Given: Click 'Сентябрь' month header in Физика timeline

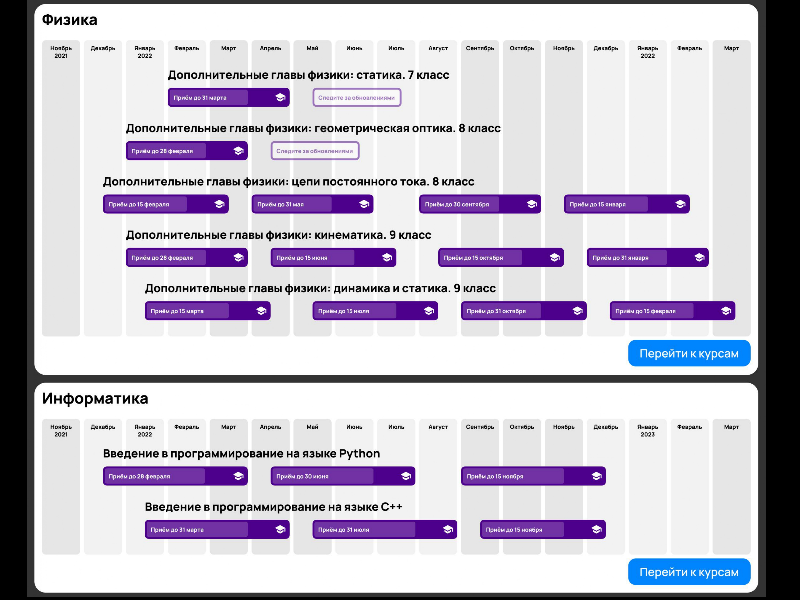Looking at the screenshot, I should click(x=480, y=48).
